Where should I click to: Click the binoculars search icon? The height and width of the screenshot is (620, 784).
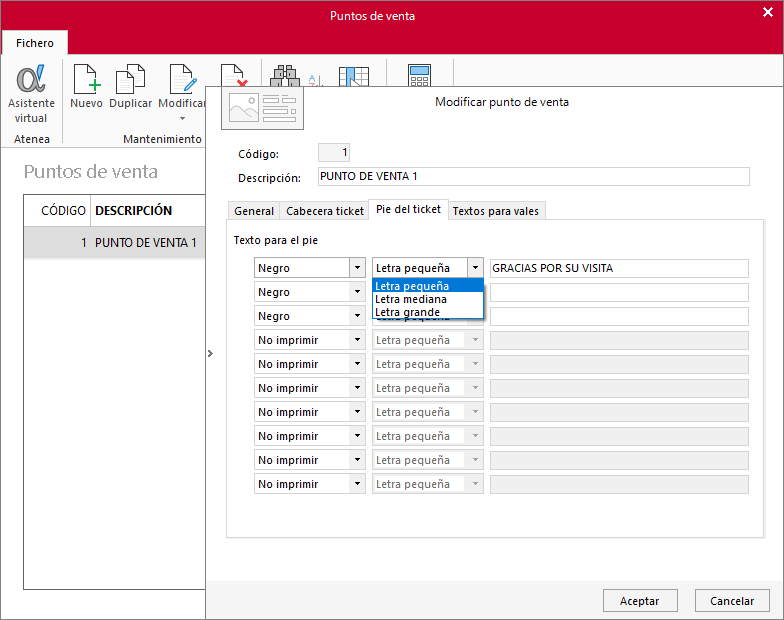(285, 76)
